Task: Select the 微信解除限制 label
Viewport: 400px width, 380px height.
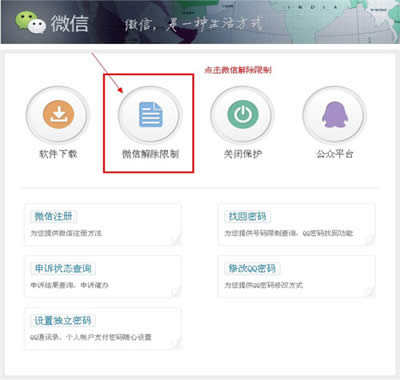Action: click(150, 154)
